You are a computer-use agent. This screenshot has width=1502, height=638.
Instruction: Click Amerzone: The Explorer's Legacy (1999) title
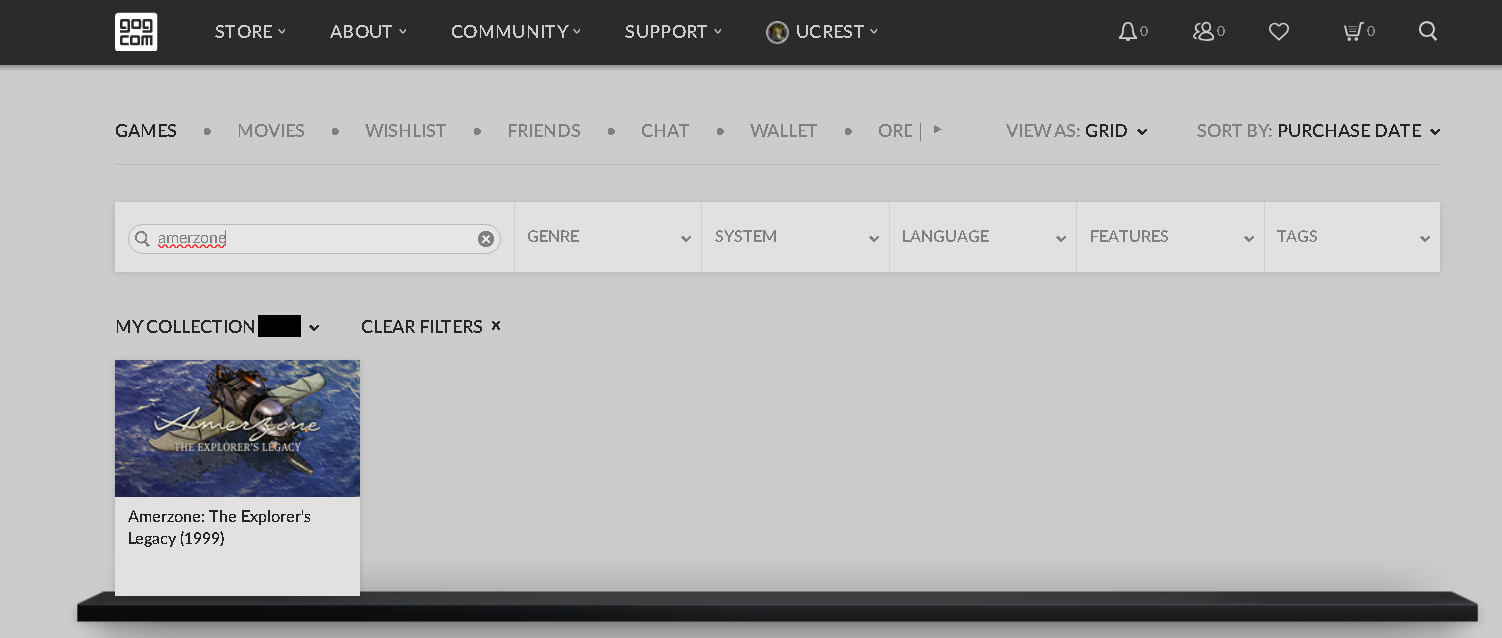219,527
